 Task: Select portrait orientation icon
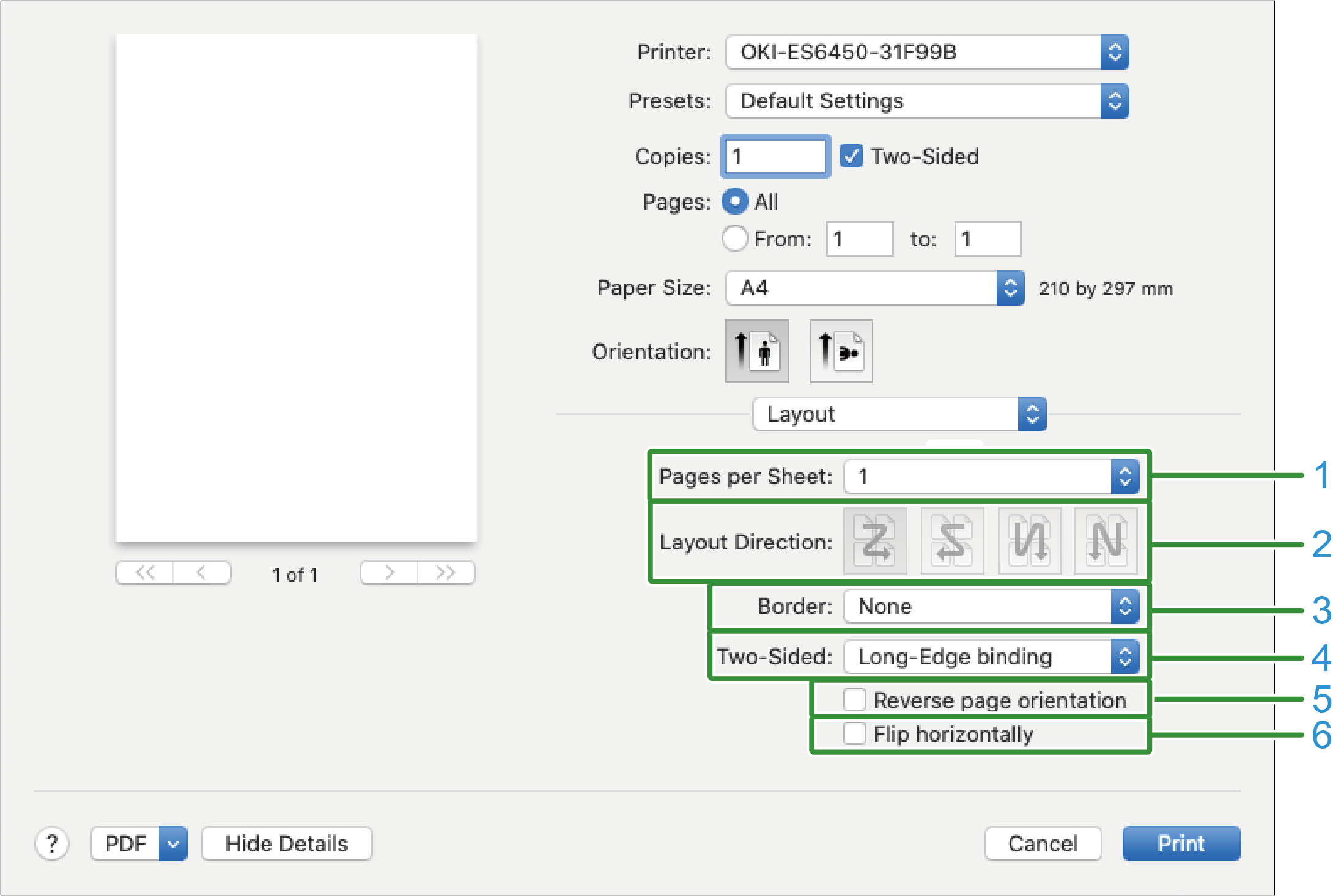(757, 351)
